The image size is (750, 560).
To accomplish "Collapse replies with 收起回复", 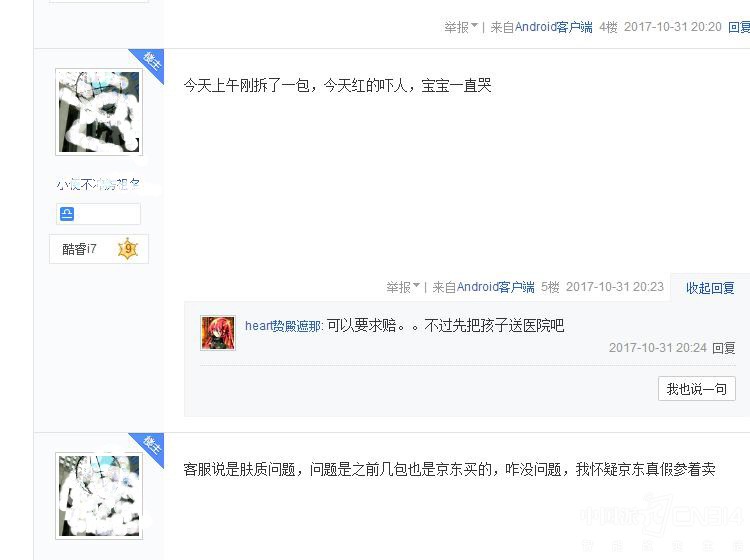I will (x=710, y=288).
